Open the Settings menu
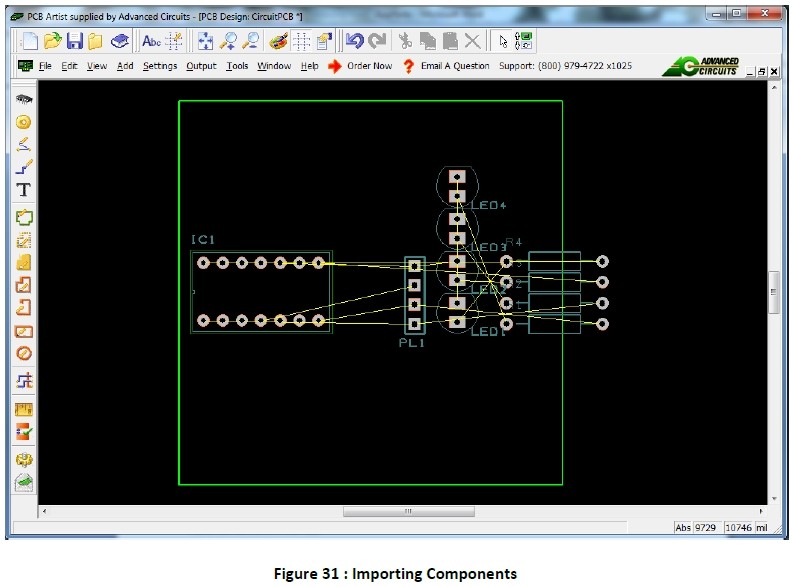Viewport: 792px width, 587px height. pos(160,66)
